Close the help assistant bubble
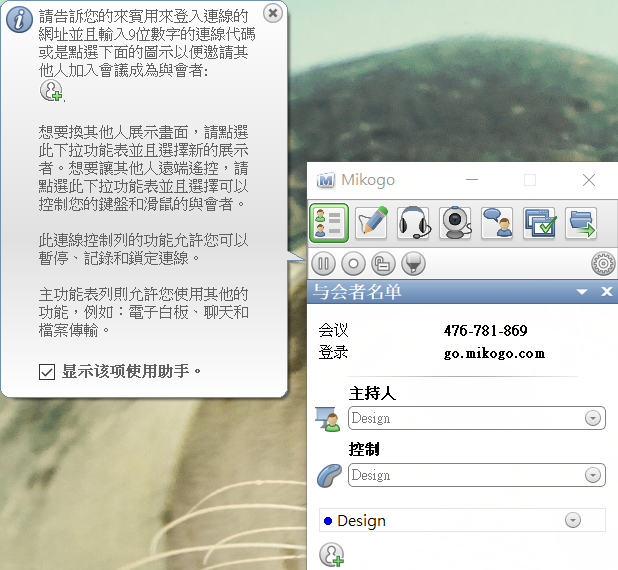 [x=273, y=13]
